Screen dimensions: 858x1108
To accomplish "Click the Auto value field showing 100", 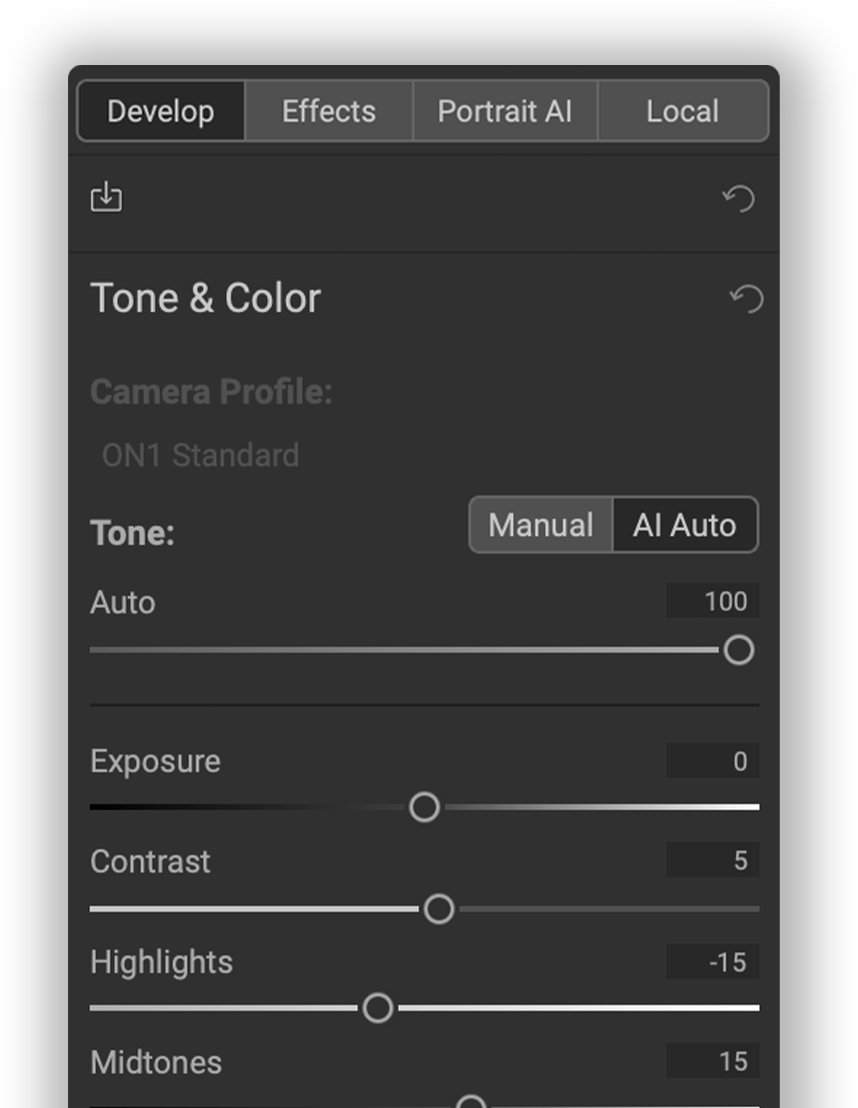I will (x=712, y=601).
